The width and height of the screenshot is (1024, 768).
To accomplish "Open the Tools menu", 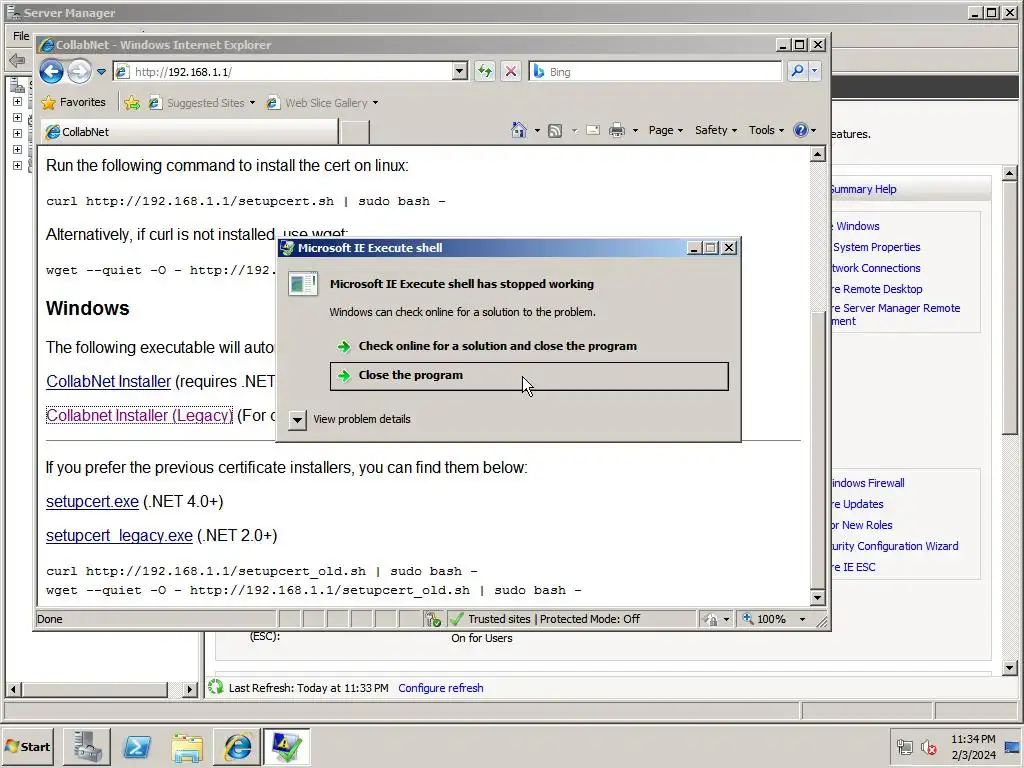I will tap(766, 130).
